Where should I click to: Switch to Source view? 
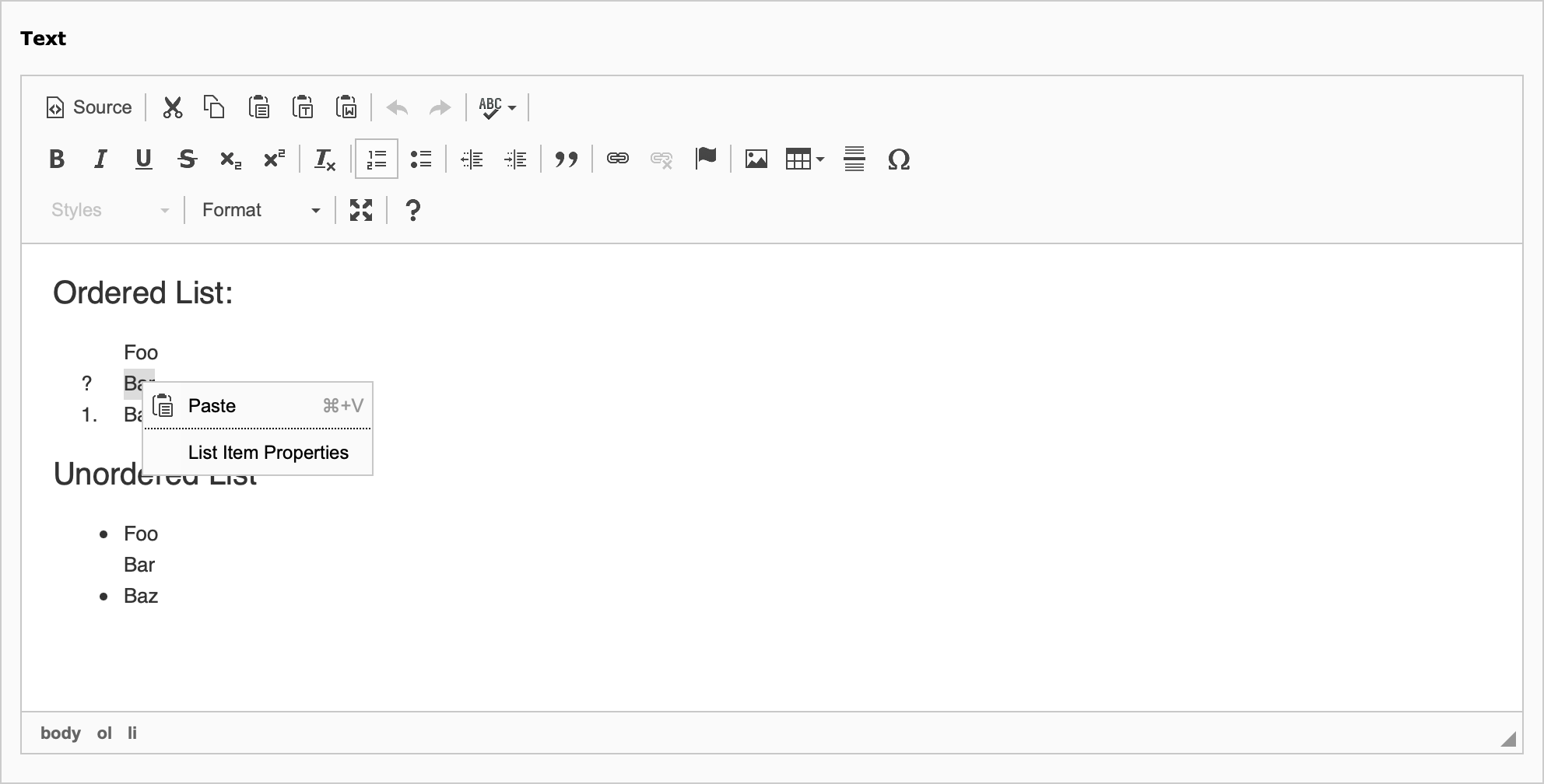click(89, 107)
